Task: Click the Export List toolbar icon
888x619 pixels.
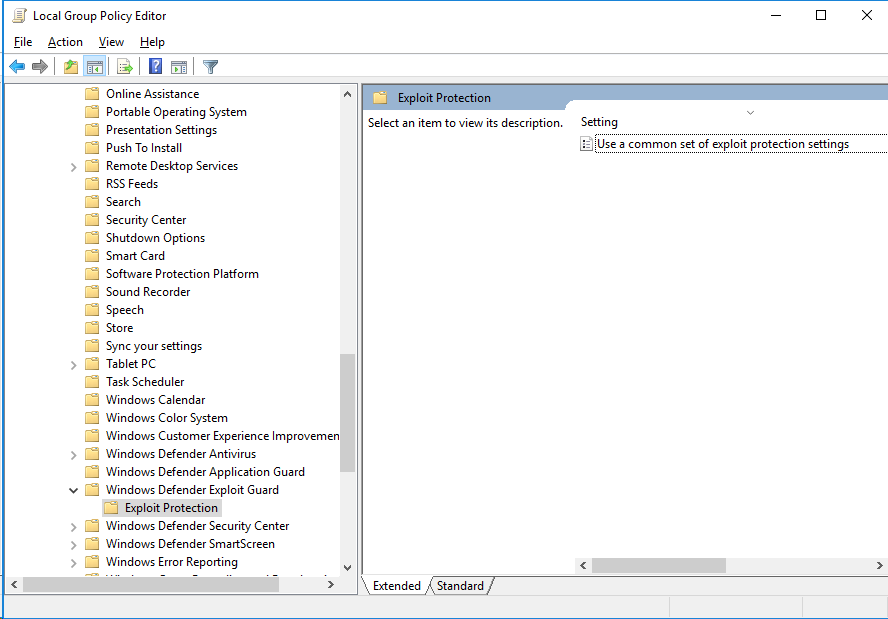Action: (x=125, y=67)
